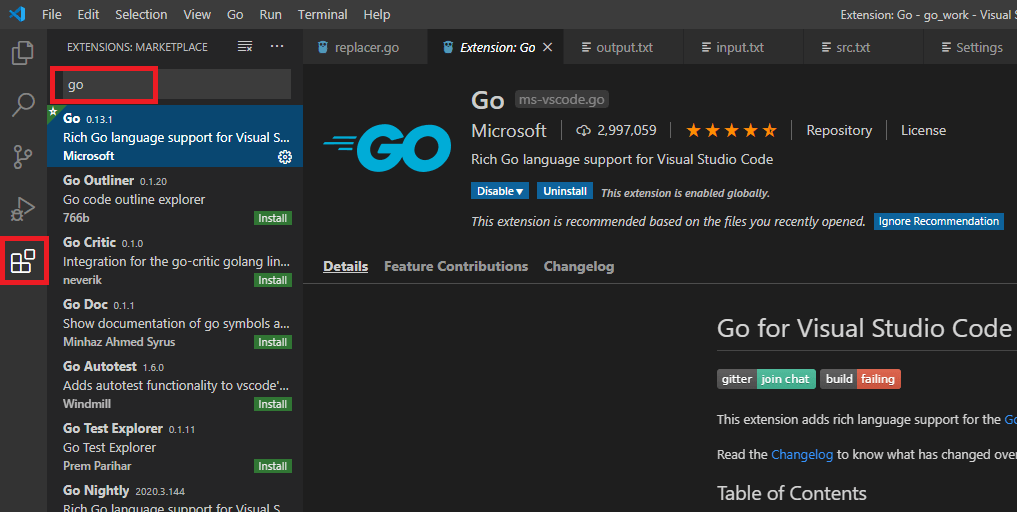Open the Extensions view icon
Viewport: 1017px width, 512px height.
point(23,261)
